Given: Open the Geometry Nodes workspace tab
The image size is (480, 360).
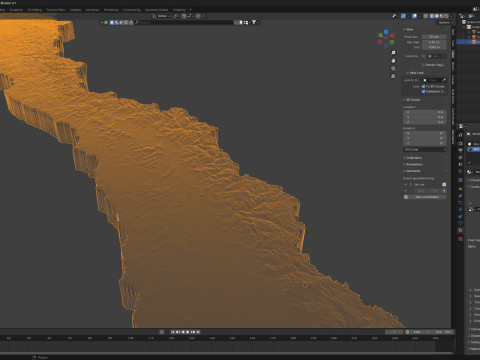Looking at the screenshot, I should [156, 10].
